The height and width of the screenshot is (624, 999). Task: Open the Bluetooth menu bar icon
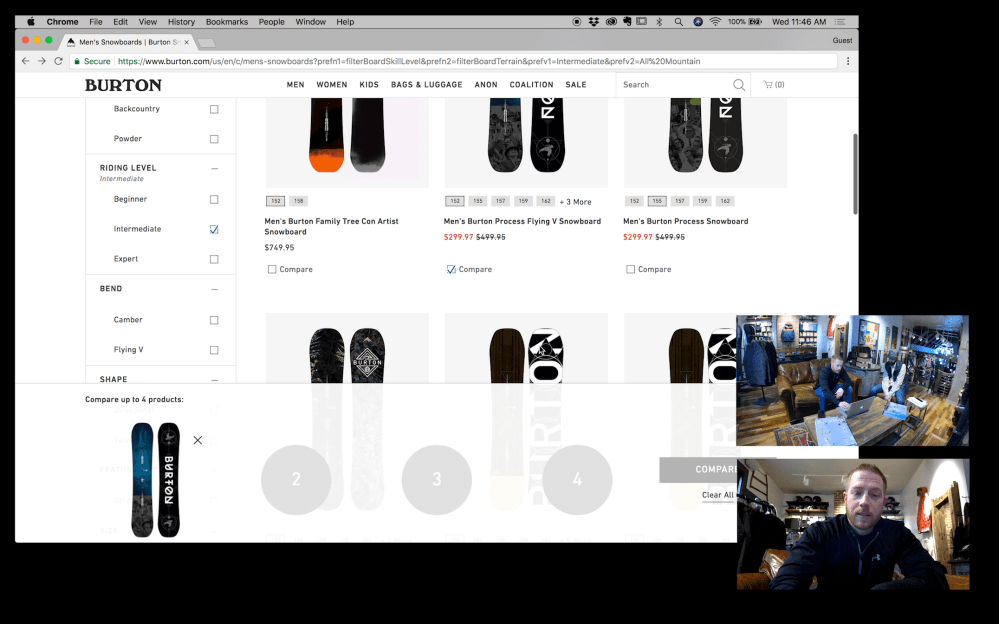(x=659, y=20)
